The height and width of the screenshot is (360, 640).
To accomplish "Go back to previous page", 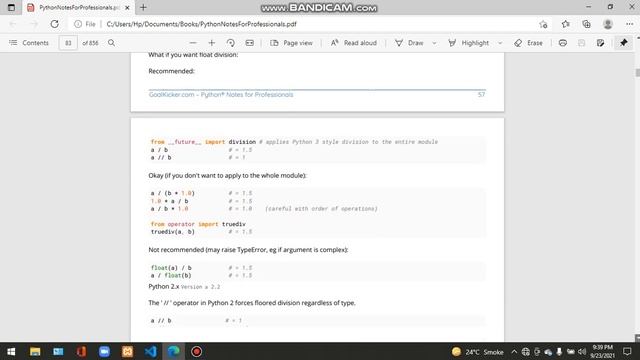I will pyautogui.click(x=13, y=24).
